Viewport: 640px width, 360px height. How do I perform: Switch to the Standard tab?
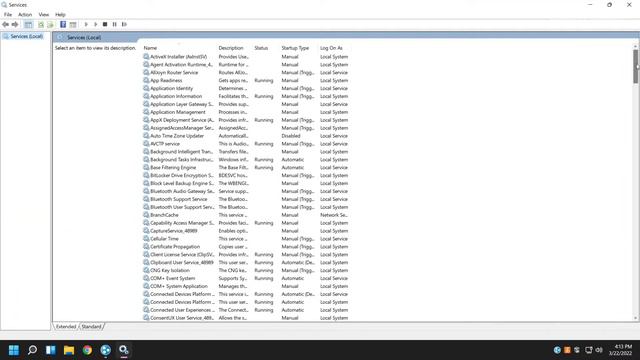[x=91, y=327]
